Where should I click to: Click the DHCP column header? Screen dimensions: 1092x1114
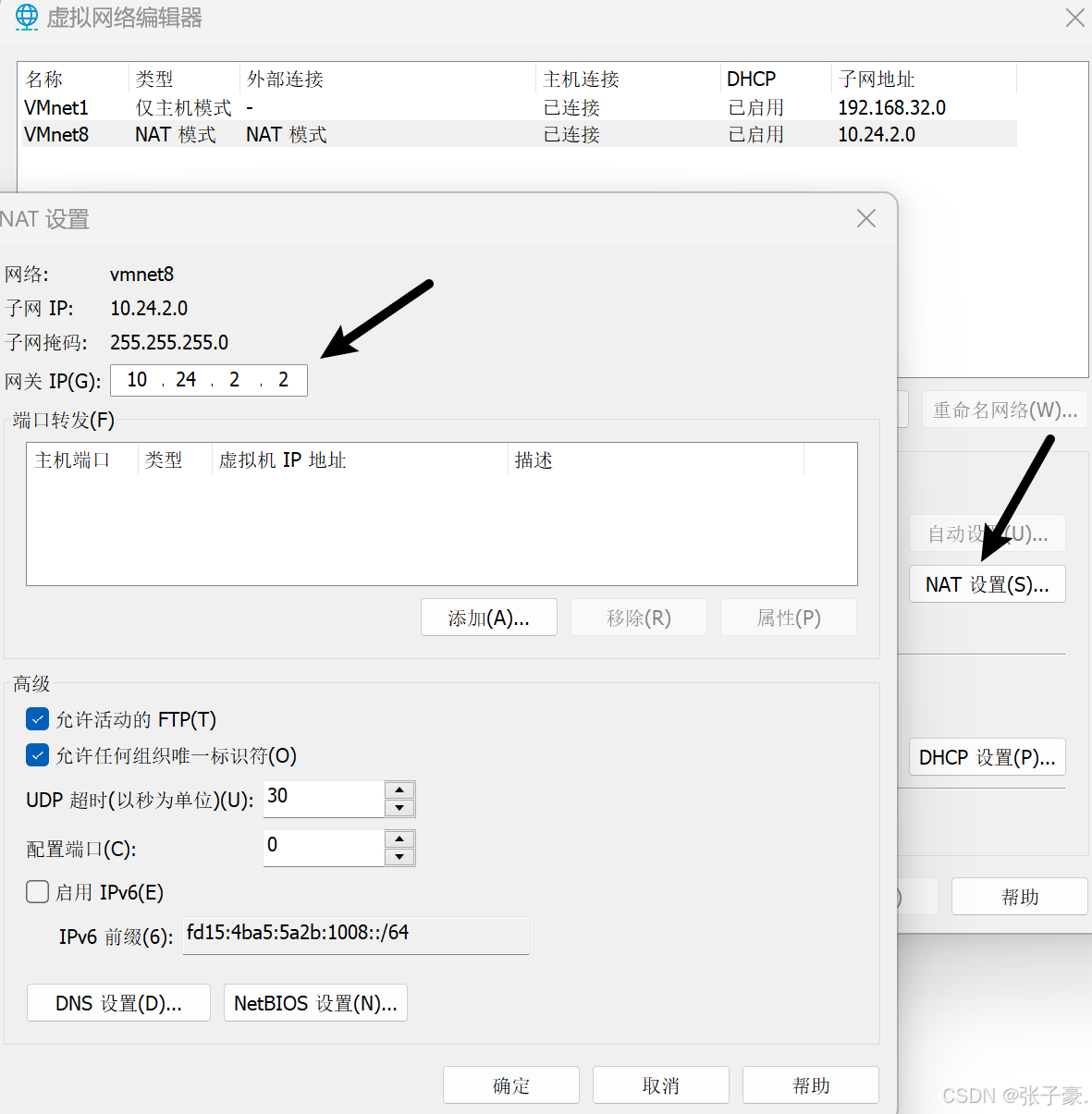coord(776,79)
